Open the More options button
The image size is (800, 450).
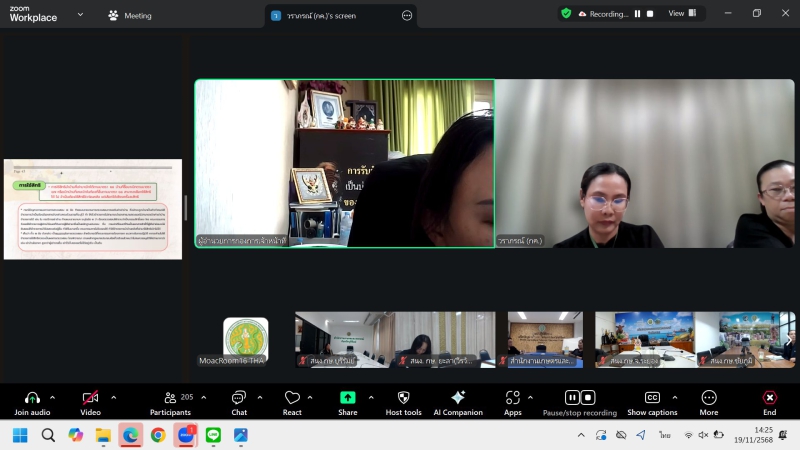(x=709, y=398)
